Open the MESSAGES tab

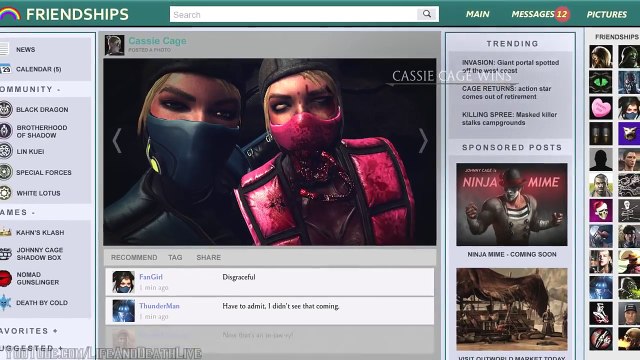[533, 14]
